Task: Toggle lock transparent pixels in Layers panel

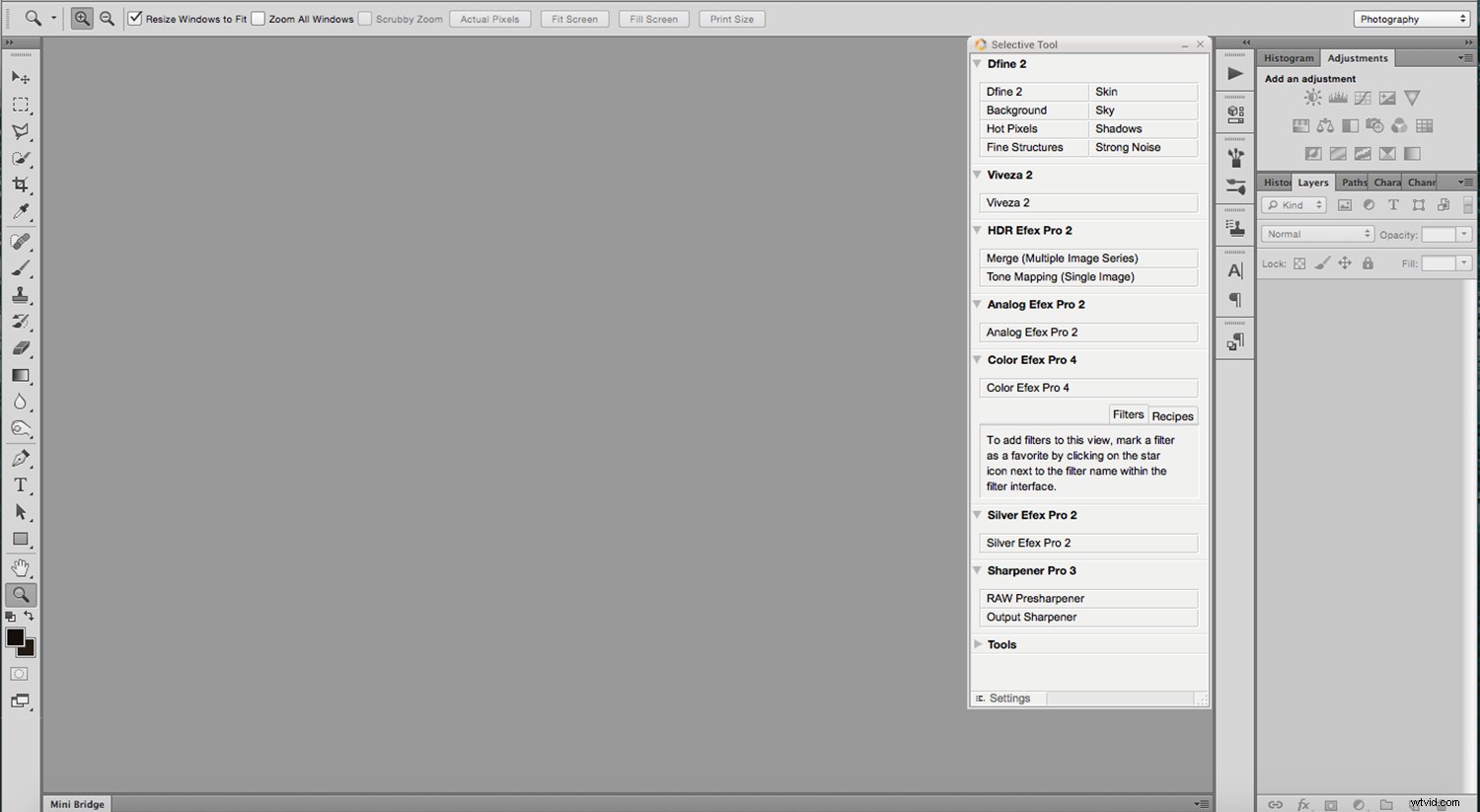Action: (1298, 263)
